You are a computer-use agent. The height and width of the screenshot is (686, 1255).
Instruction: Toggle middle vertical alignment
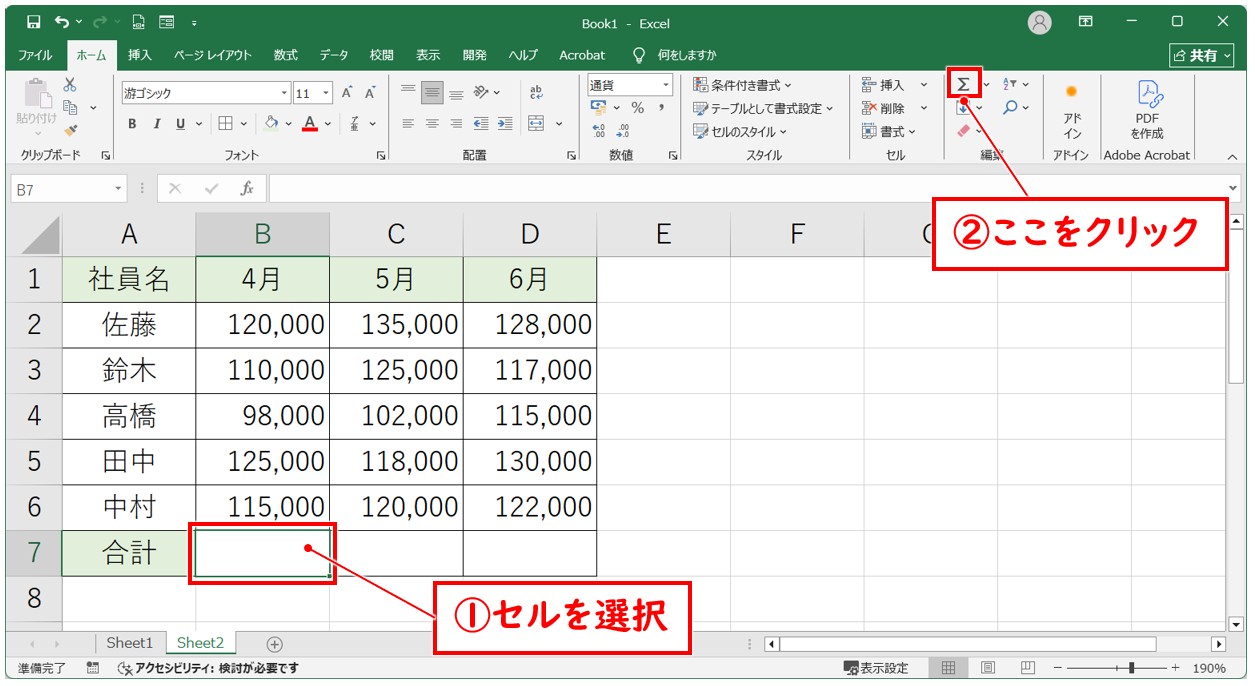432,93
